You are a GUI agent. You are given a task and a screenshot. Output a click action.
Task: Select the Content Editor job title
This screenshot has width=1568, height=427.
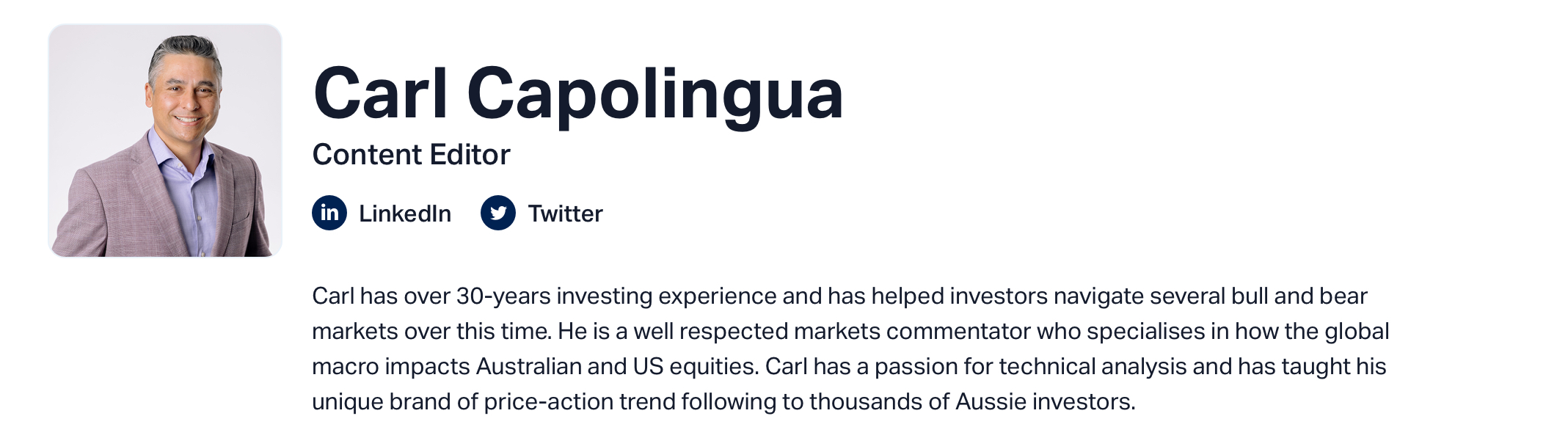click(x=411, y=155)
